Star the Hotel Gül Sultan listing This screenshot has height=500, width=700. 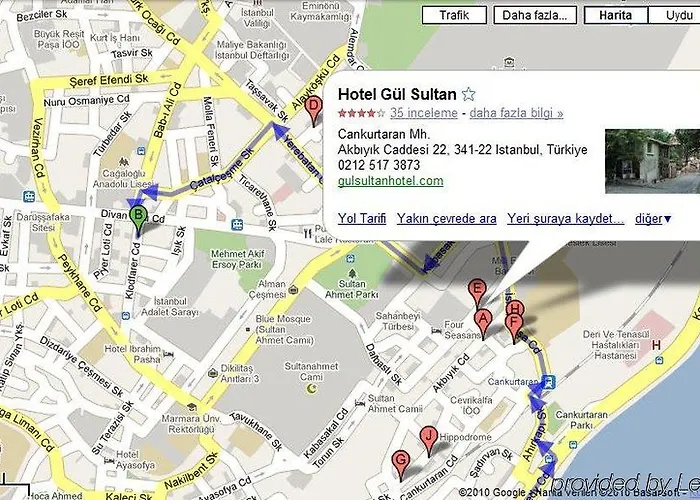pyautogui.click(x=468, y=94)
